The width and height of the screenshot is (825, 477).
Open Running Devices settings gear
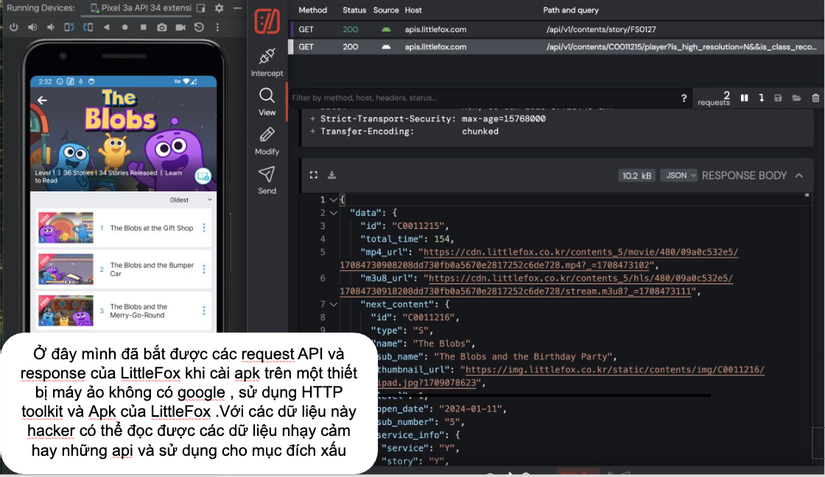click(x=219, y=8)
